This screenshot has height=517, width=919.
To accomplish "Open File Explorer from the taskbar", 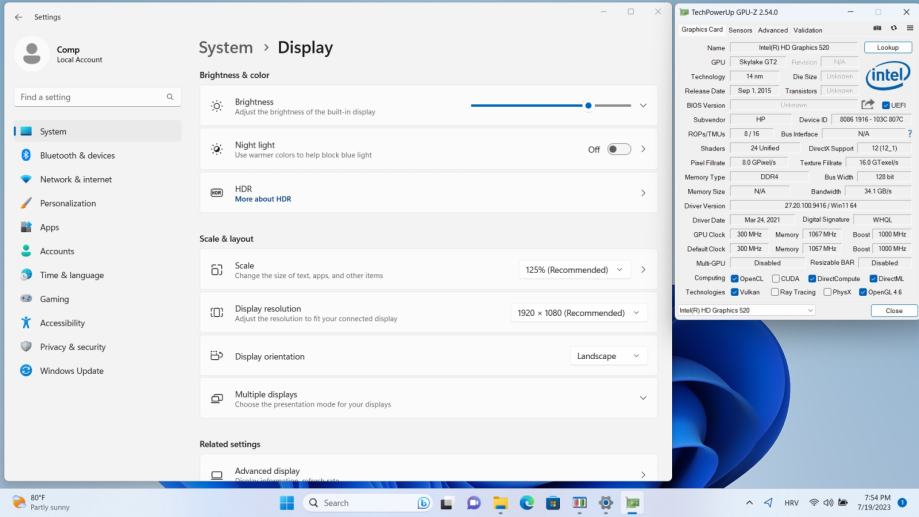I will (x=500, y=503).
